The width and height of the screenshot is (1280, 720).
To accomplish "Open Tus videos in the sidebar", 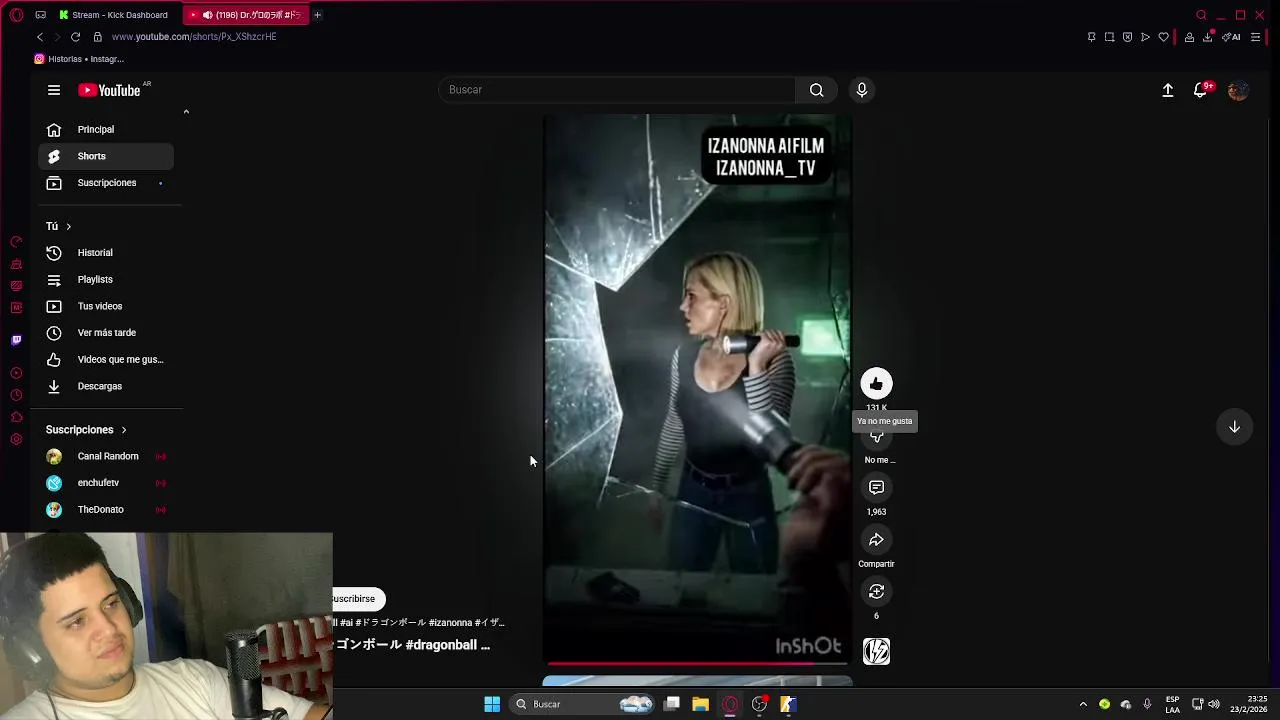I will tap(106, 306).
